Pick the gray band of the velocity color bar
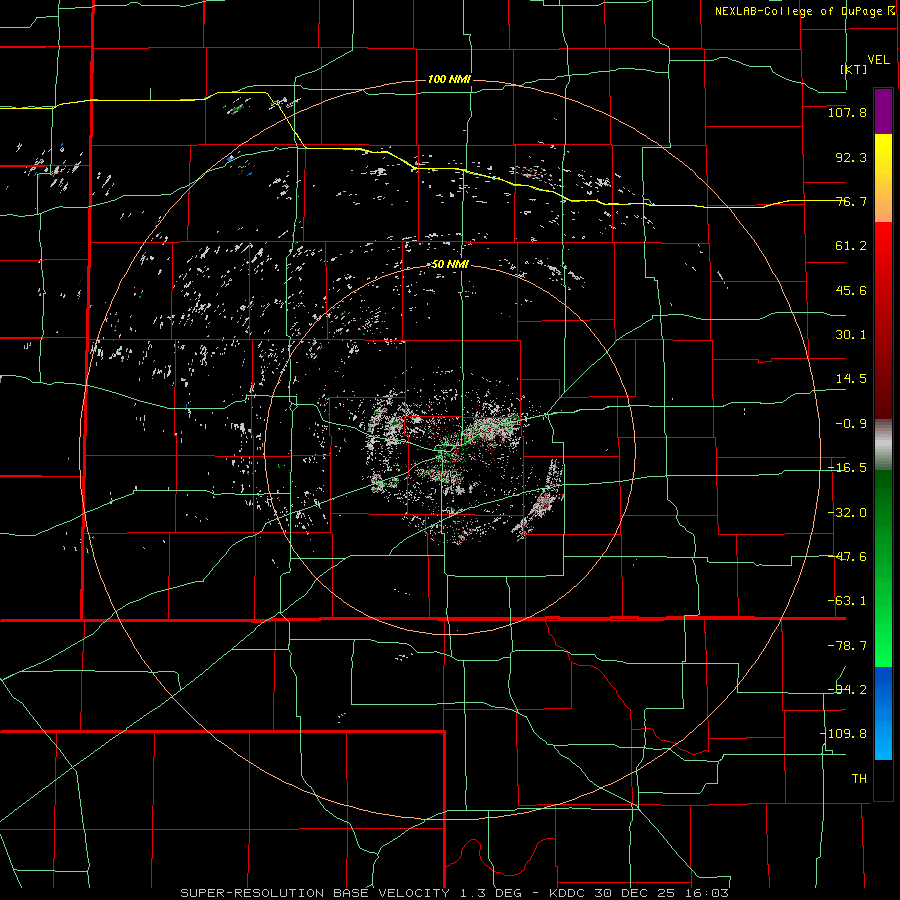The width and height of the screenshot is (900, 900). [883, 445]
